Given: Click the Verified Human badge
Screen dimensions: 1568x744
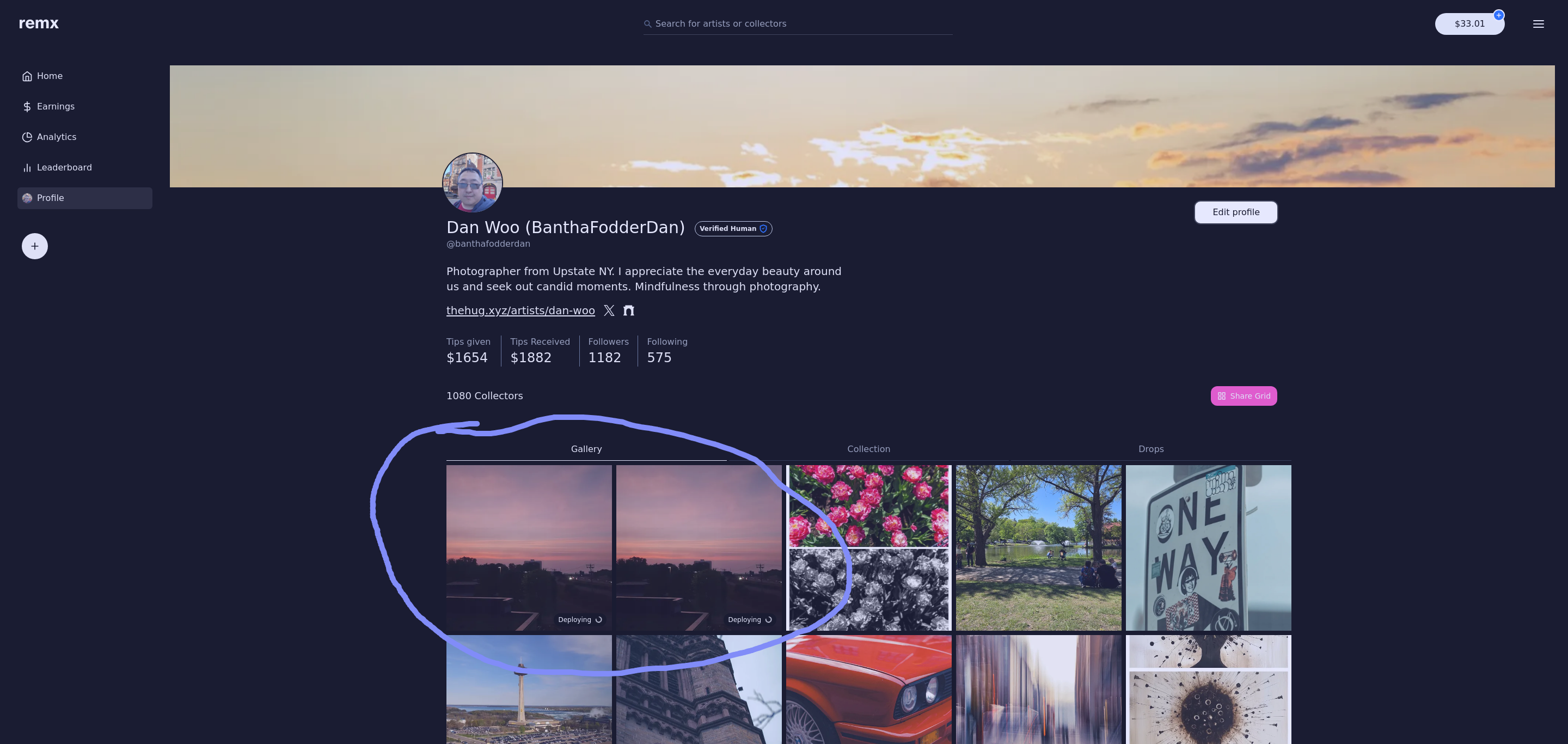Looking at the screenshot, I should 733,228.
